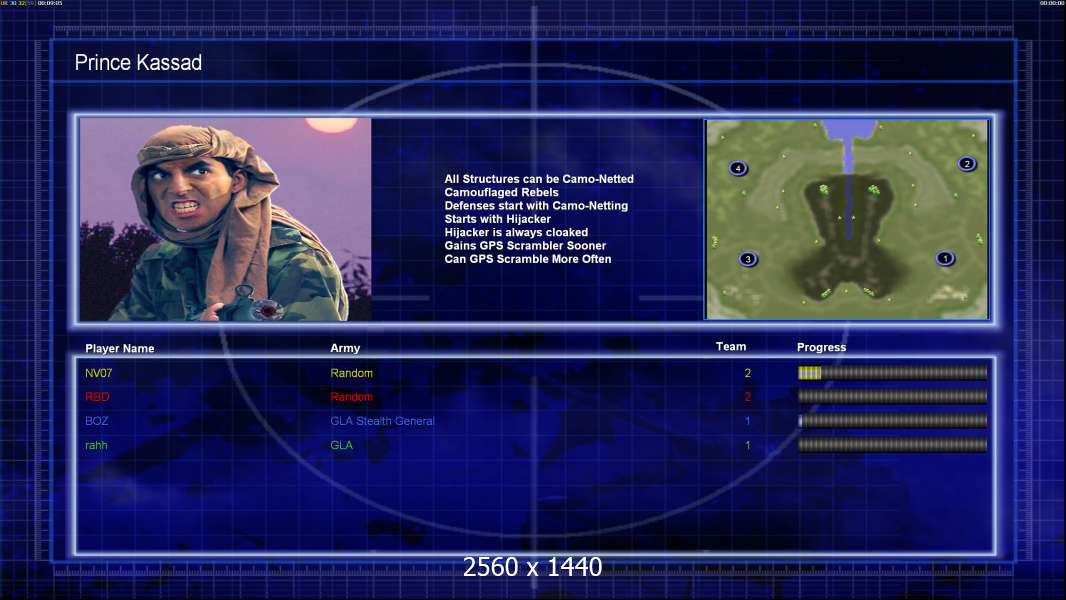Click 'Can GPS Scramble More Often' line
Image resolution: width=1066 pixels, height=600 pixels.
pyautogui.click(x=528, y=259)
